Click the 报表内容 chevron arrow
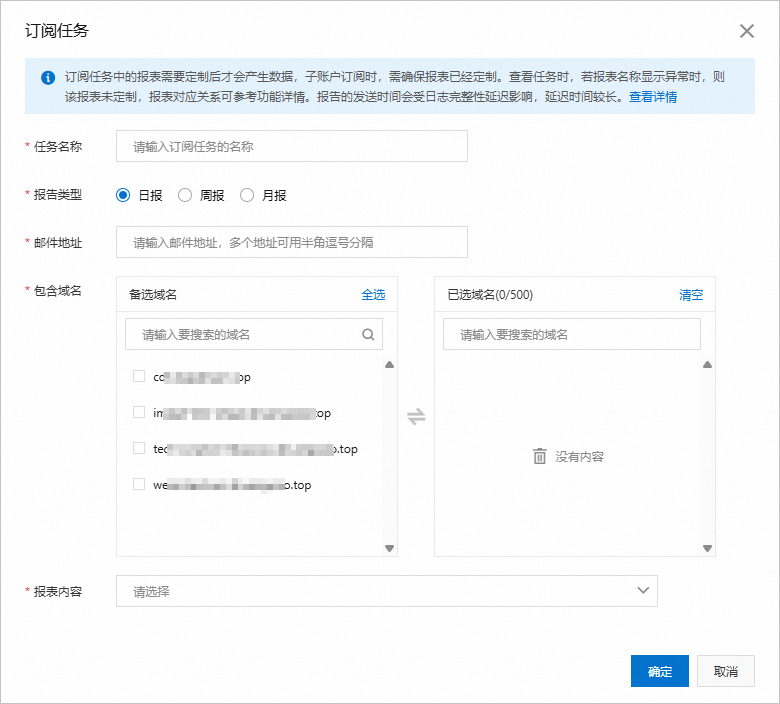The height and width of the screenshot is (704, 780). click(x=643, y=591)
